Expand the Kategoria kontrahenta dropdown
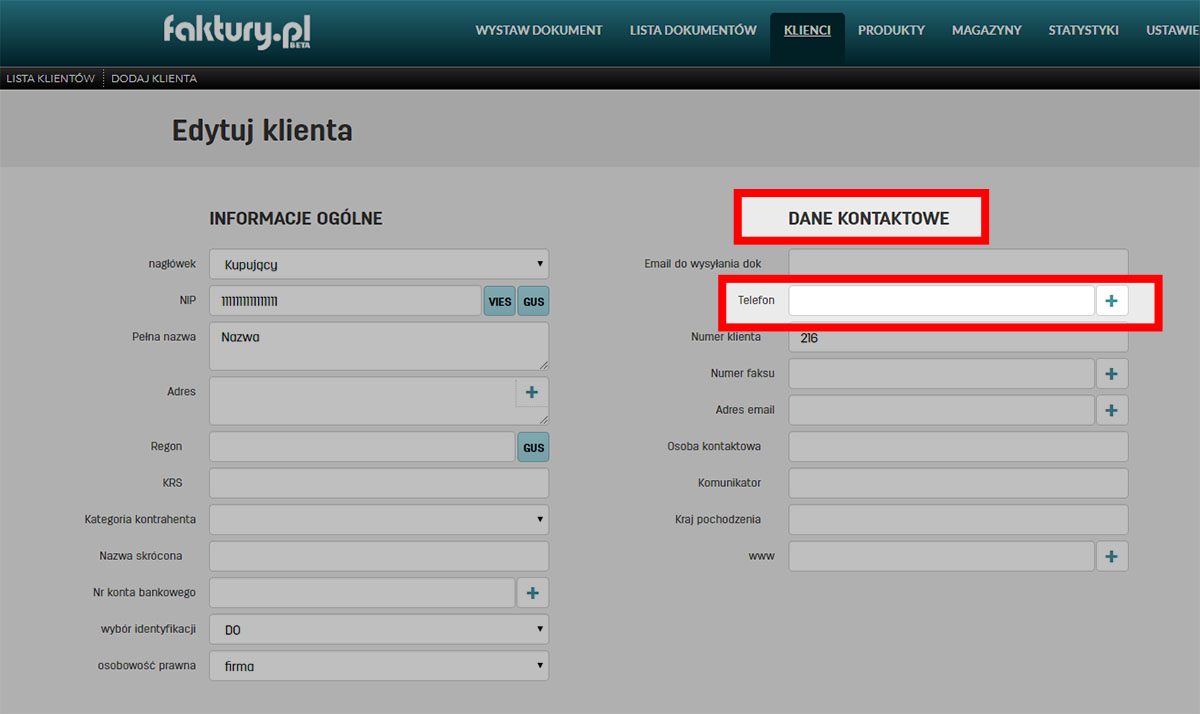 [378, 519]
